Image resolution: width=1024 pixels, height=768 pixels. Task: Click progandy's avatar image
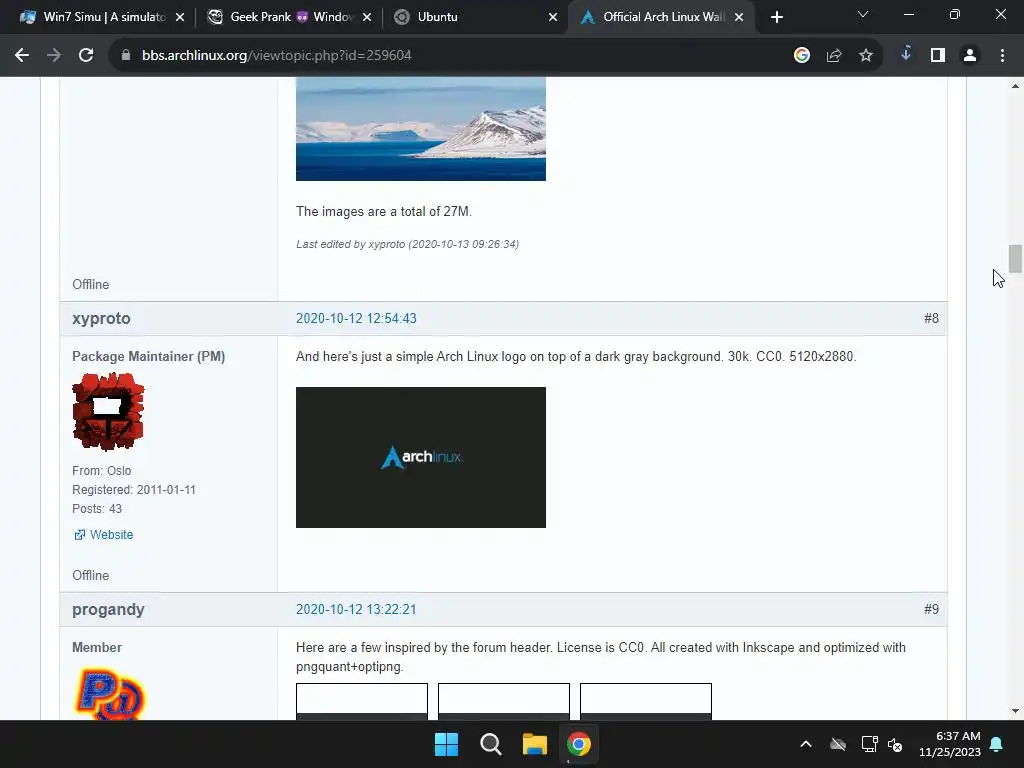pyautogui.click(x=110, y=694)
